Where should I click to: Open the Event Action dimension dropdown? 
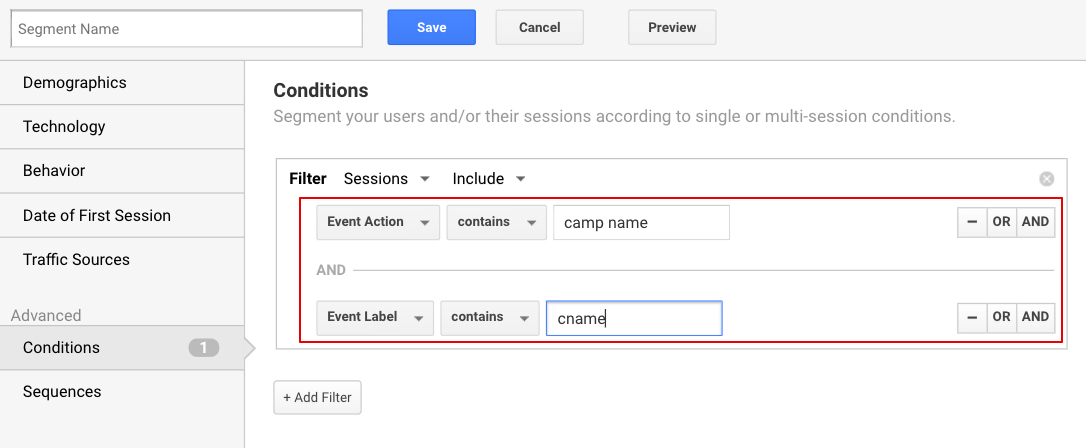[x=378, y=222]
